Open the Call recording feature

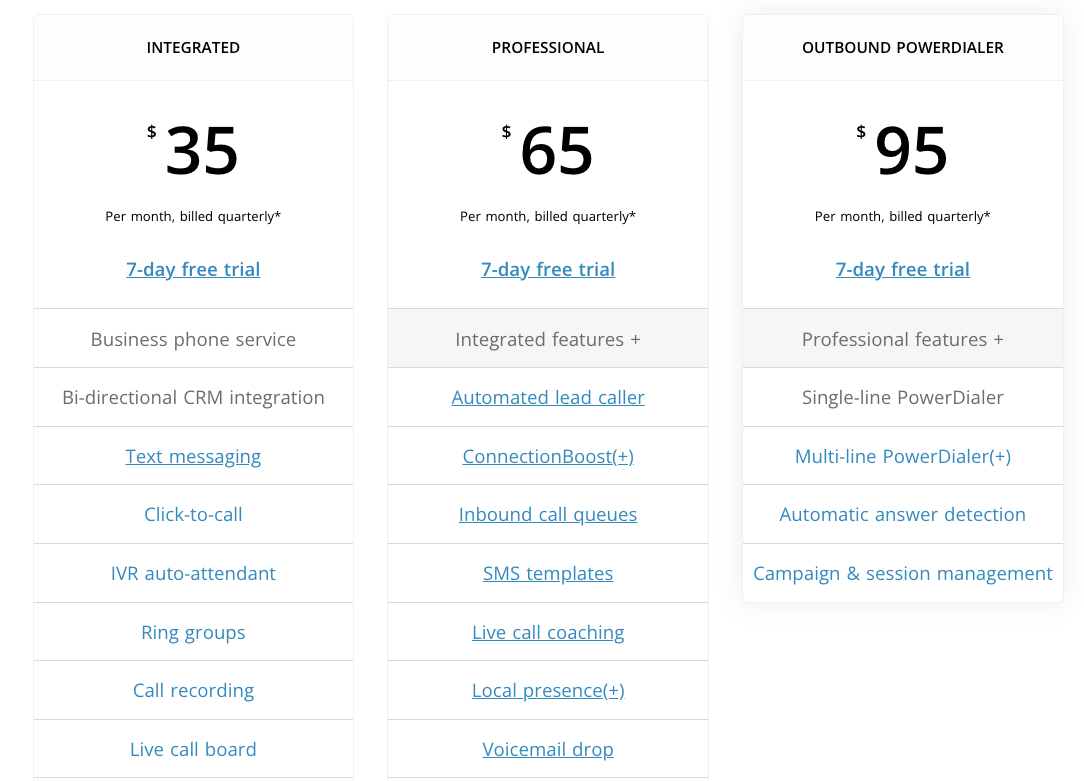(x=193, y=690)
